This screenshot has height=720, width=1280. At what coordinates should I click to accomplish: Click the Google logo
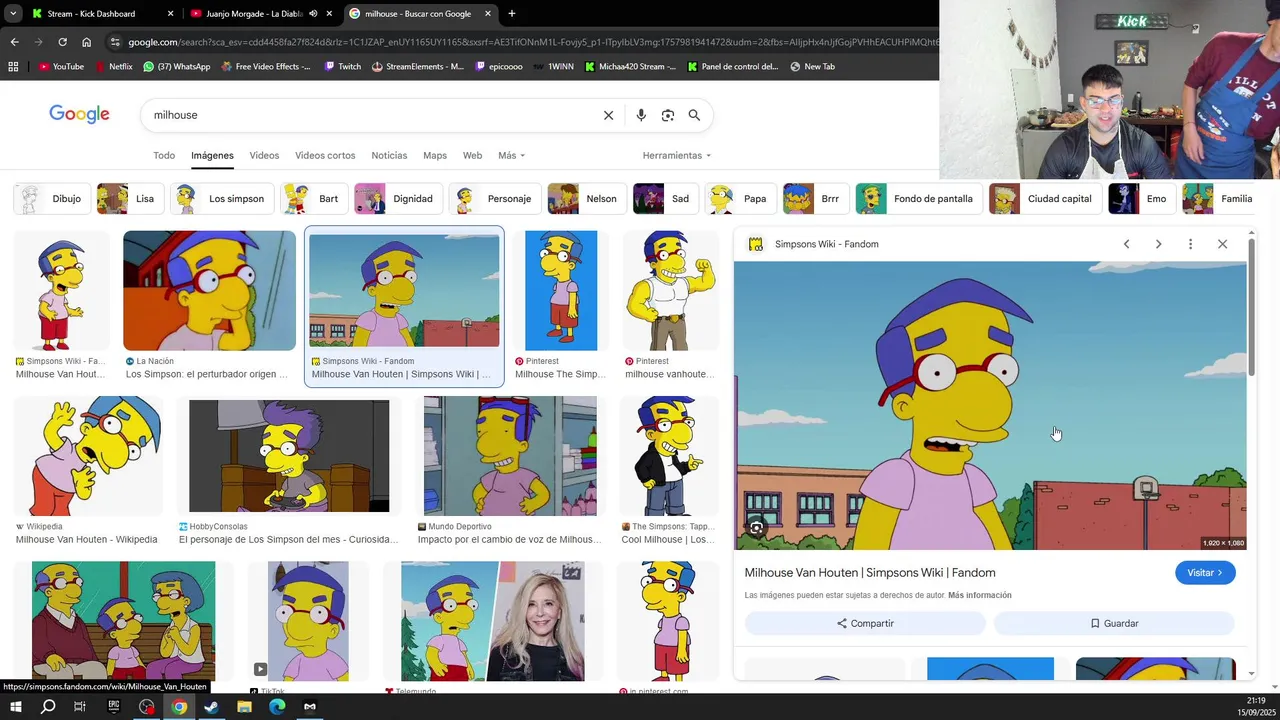pos(79,114)
